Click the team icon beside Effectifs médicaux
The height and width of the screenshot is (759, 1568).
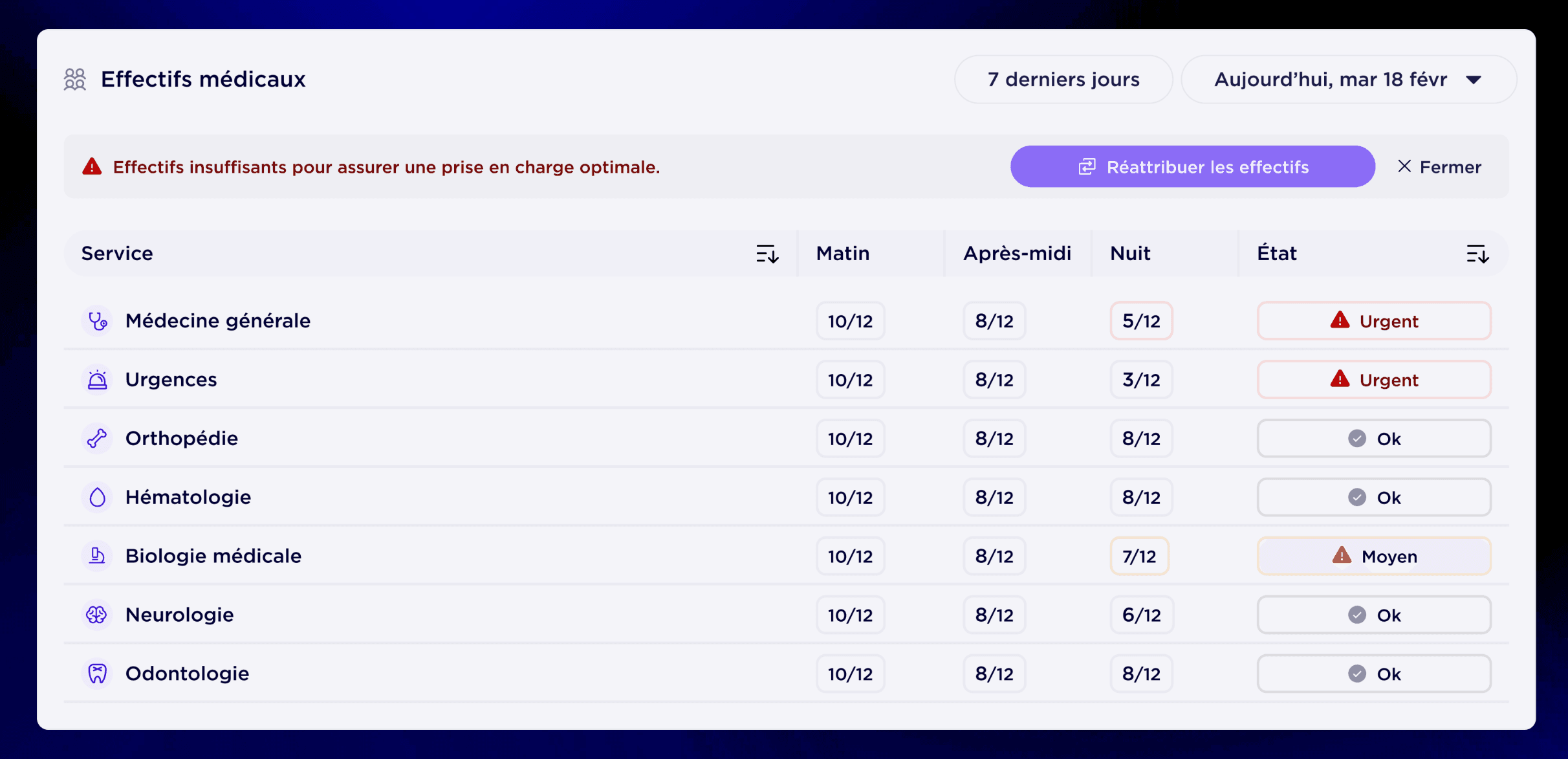[x=75, y=80]
